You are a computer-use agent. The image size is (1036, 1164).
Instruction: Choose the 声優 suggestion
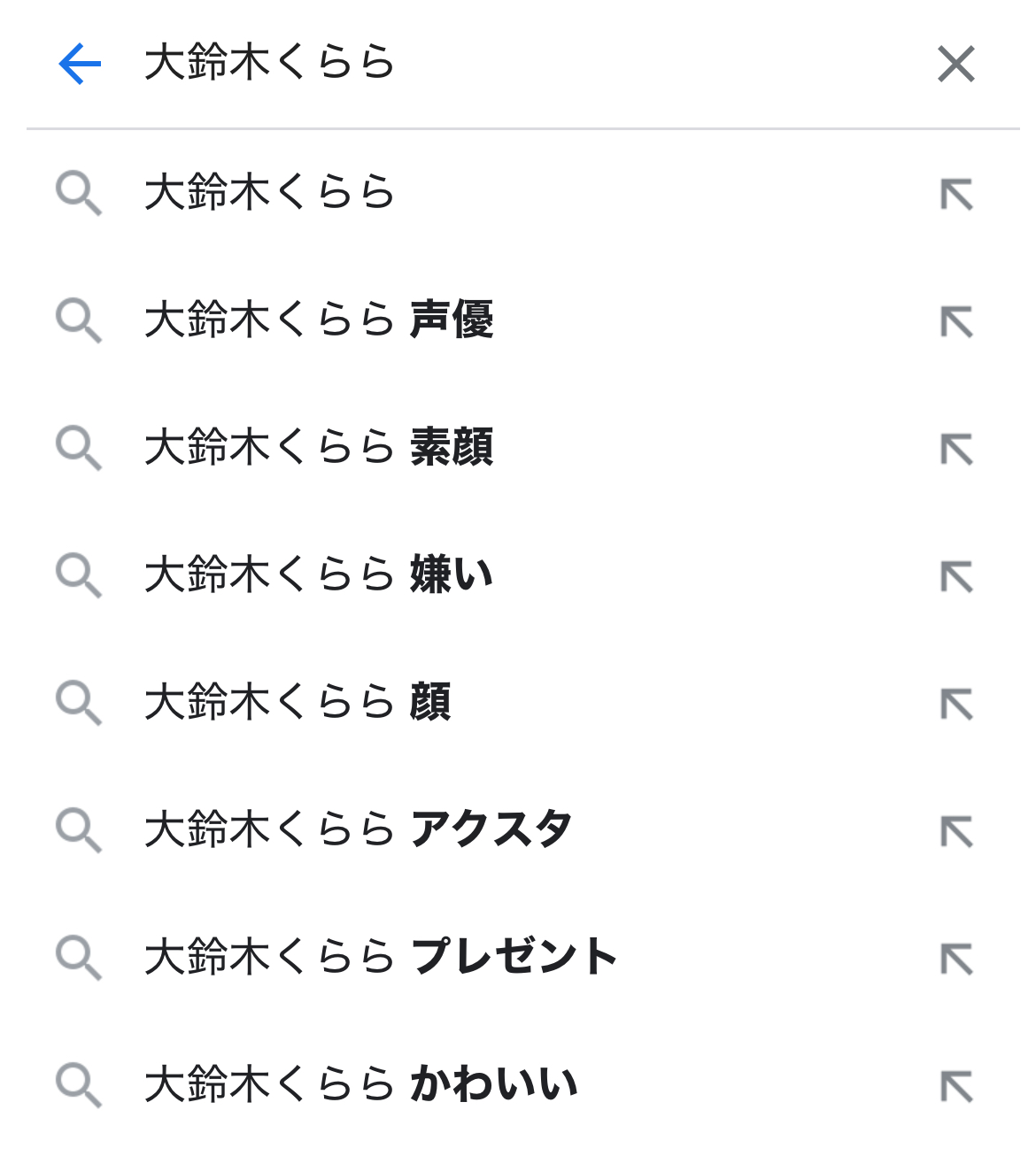click(319, 320)
